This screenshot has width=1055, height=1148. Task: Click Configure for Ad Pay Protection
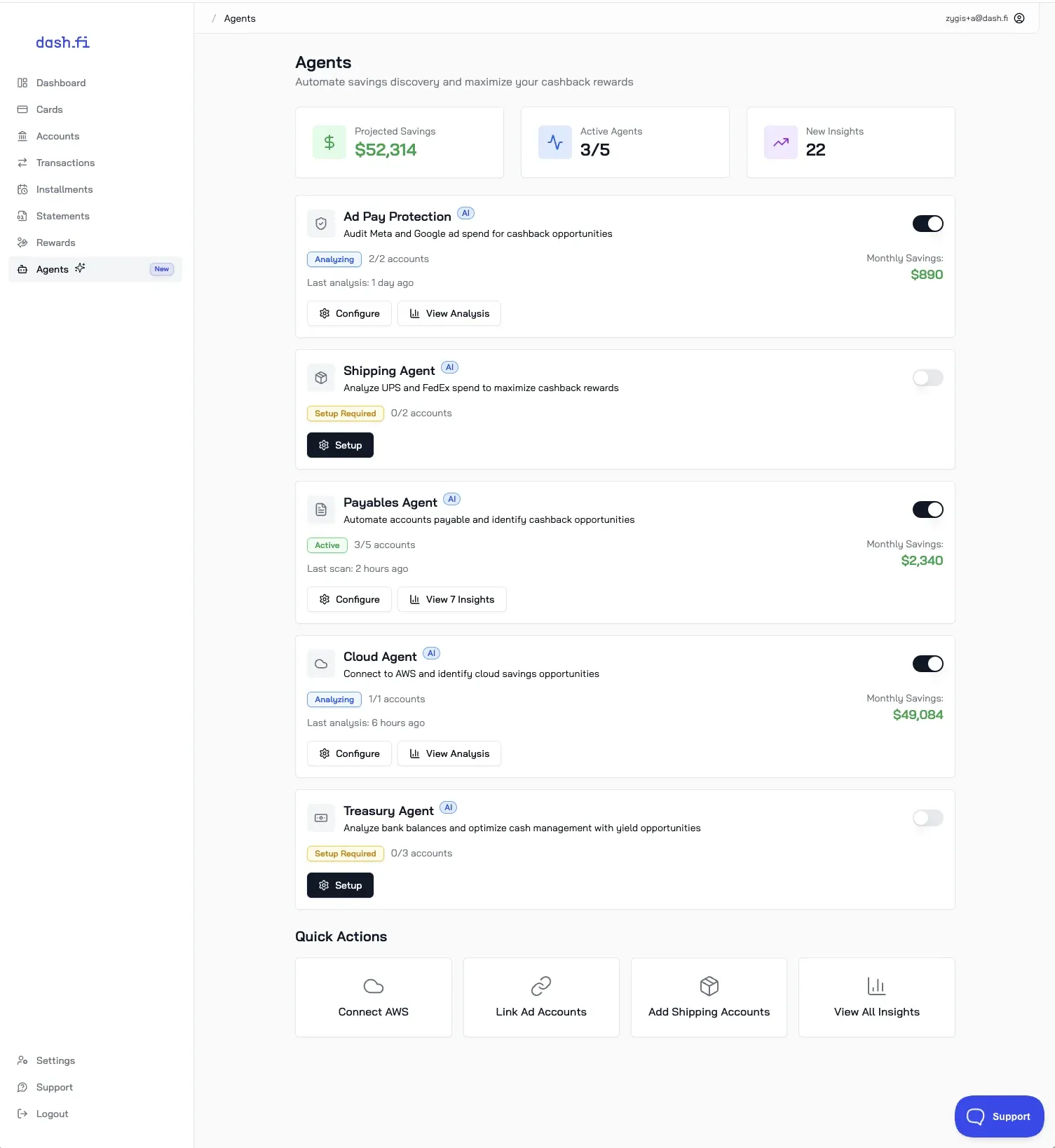click(x=349, y=313)
